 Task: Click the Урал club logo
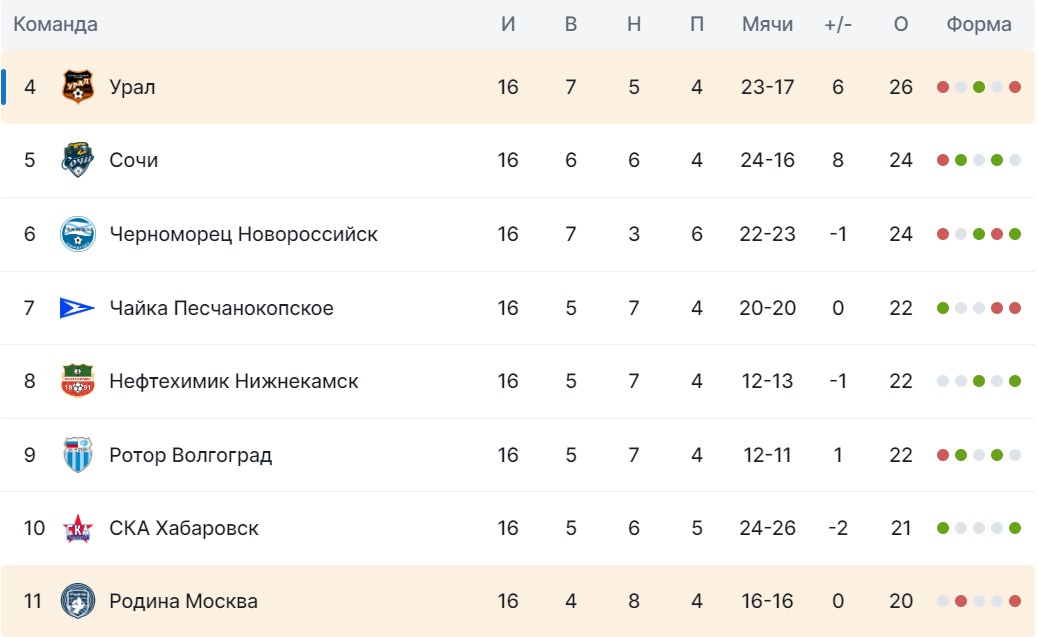(77, 87)
